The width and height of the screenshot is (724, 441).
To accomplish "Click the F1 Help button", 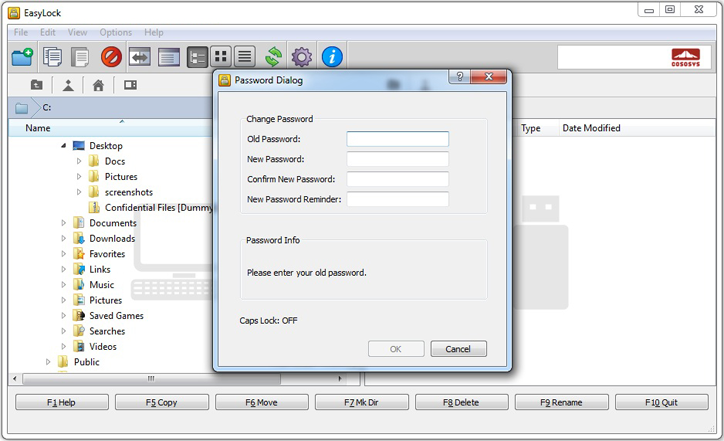I will (x=61, y=402).
